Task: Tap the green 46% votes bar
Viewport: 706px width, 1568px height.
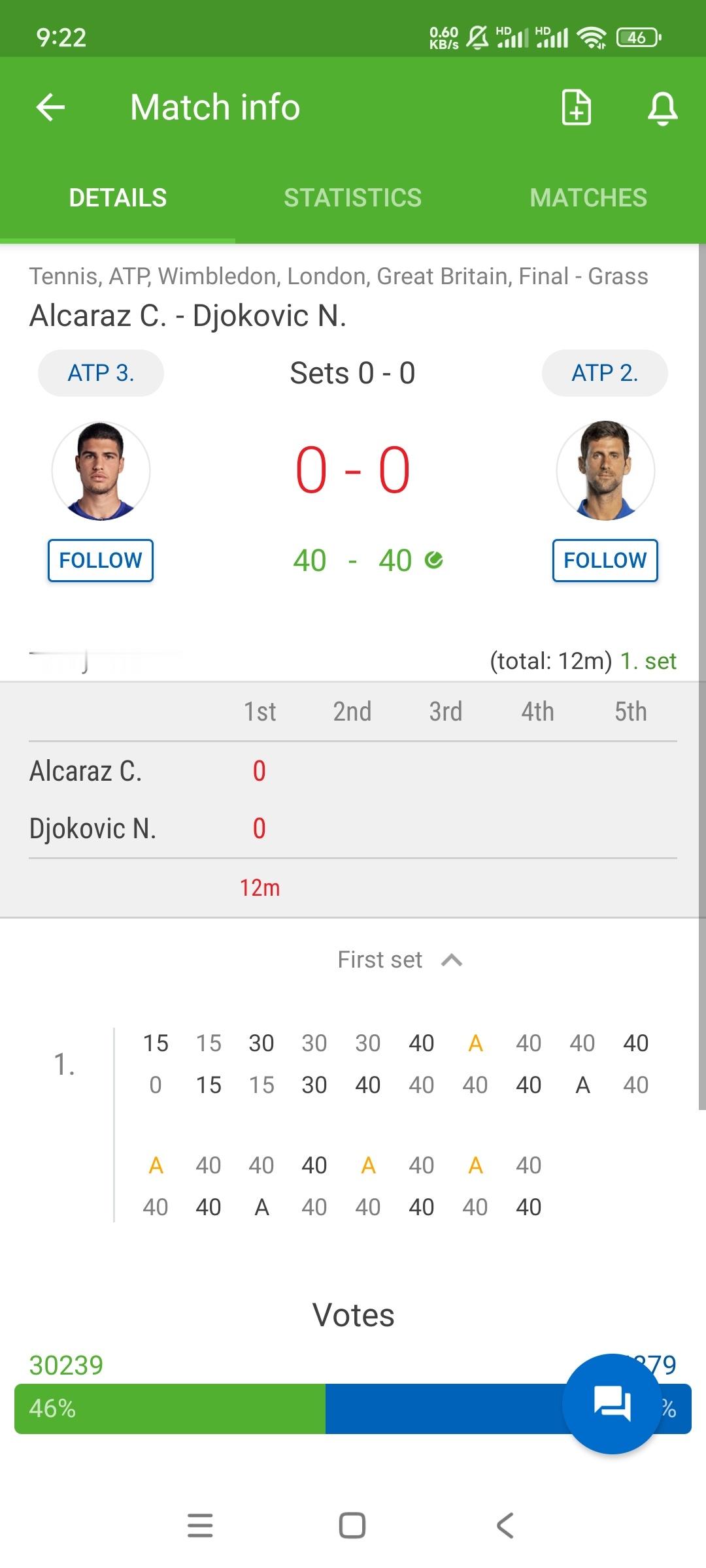Action: [170, 1409]
